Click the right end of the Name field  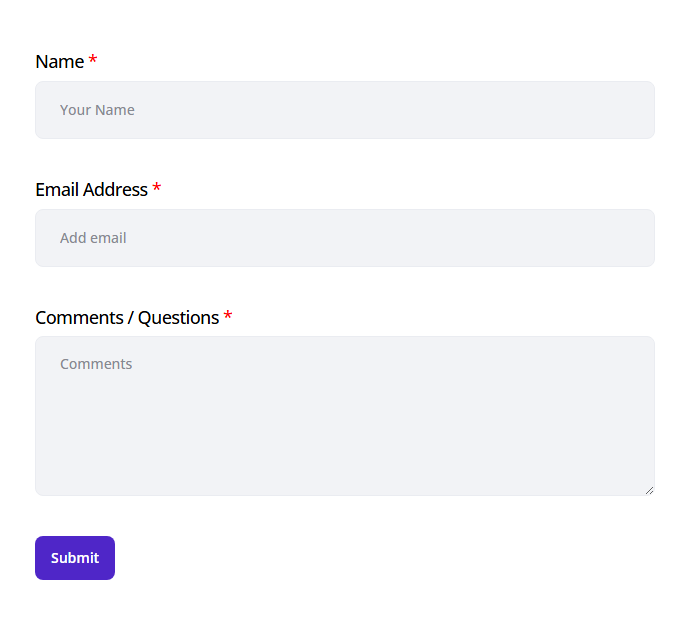630,110
